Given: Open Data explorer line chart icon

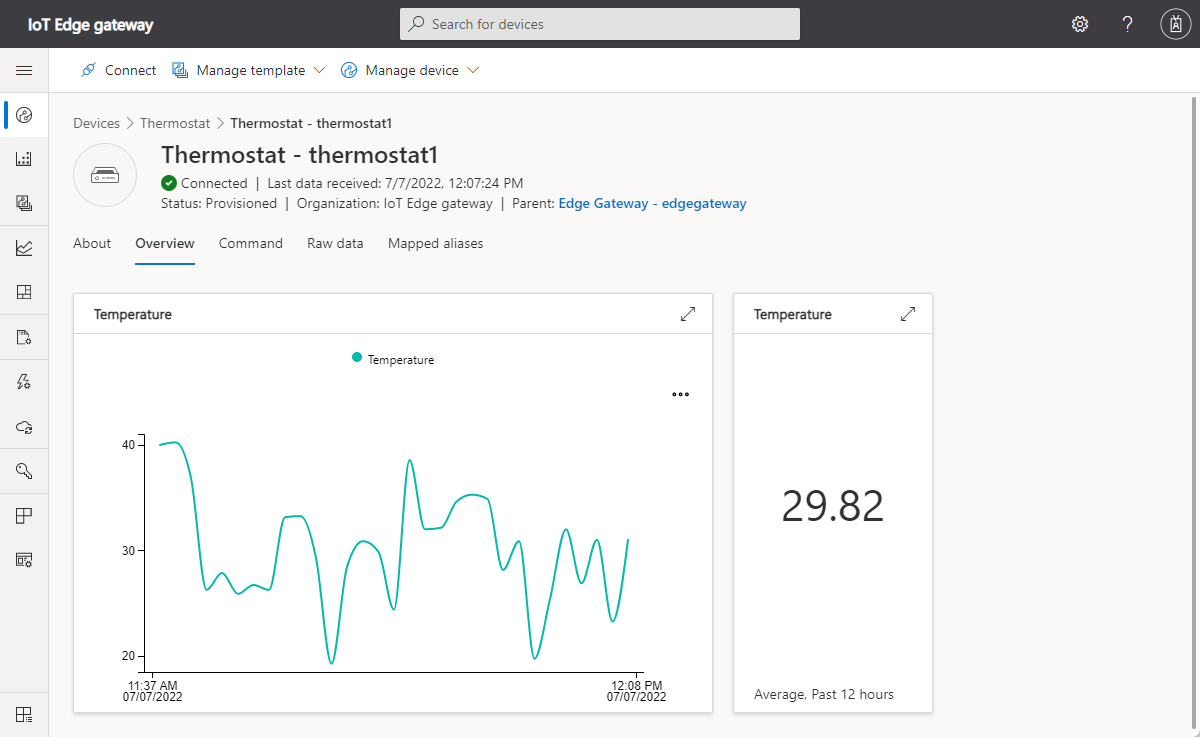Looking at the screenshot, I should (24, 248).
